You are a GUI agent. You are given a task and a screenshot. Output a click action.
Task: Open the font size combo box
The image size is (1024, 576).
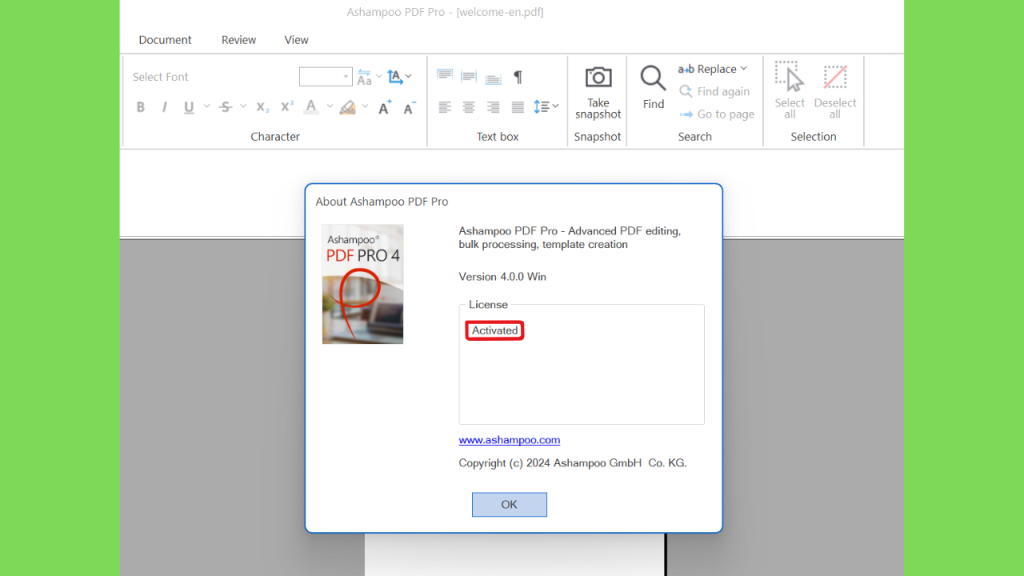point(325,77)
